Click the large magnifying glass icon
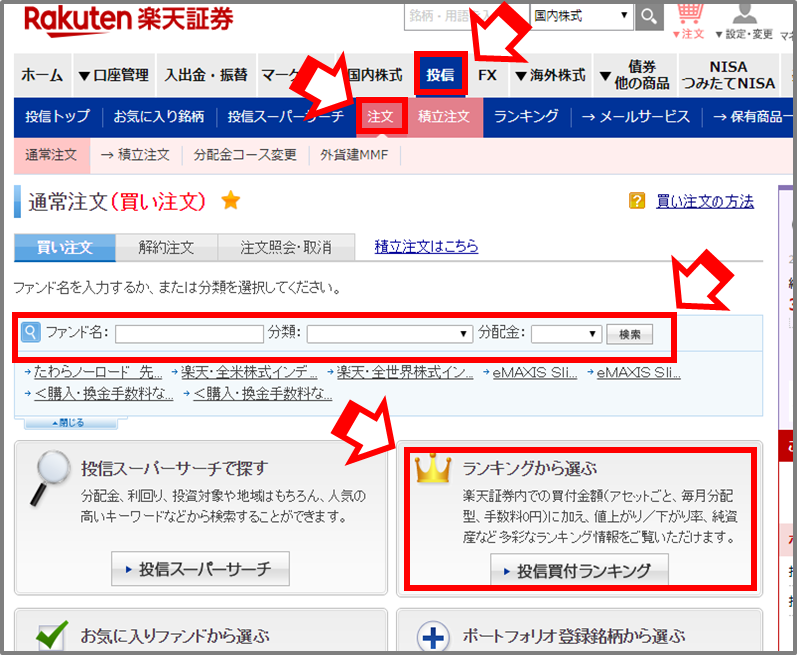797x655 pixels. point(50,478)
